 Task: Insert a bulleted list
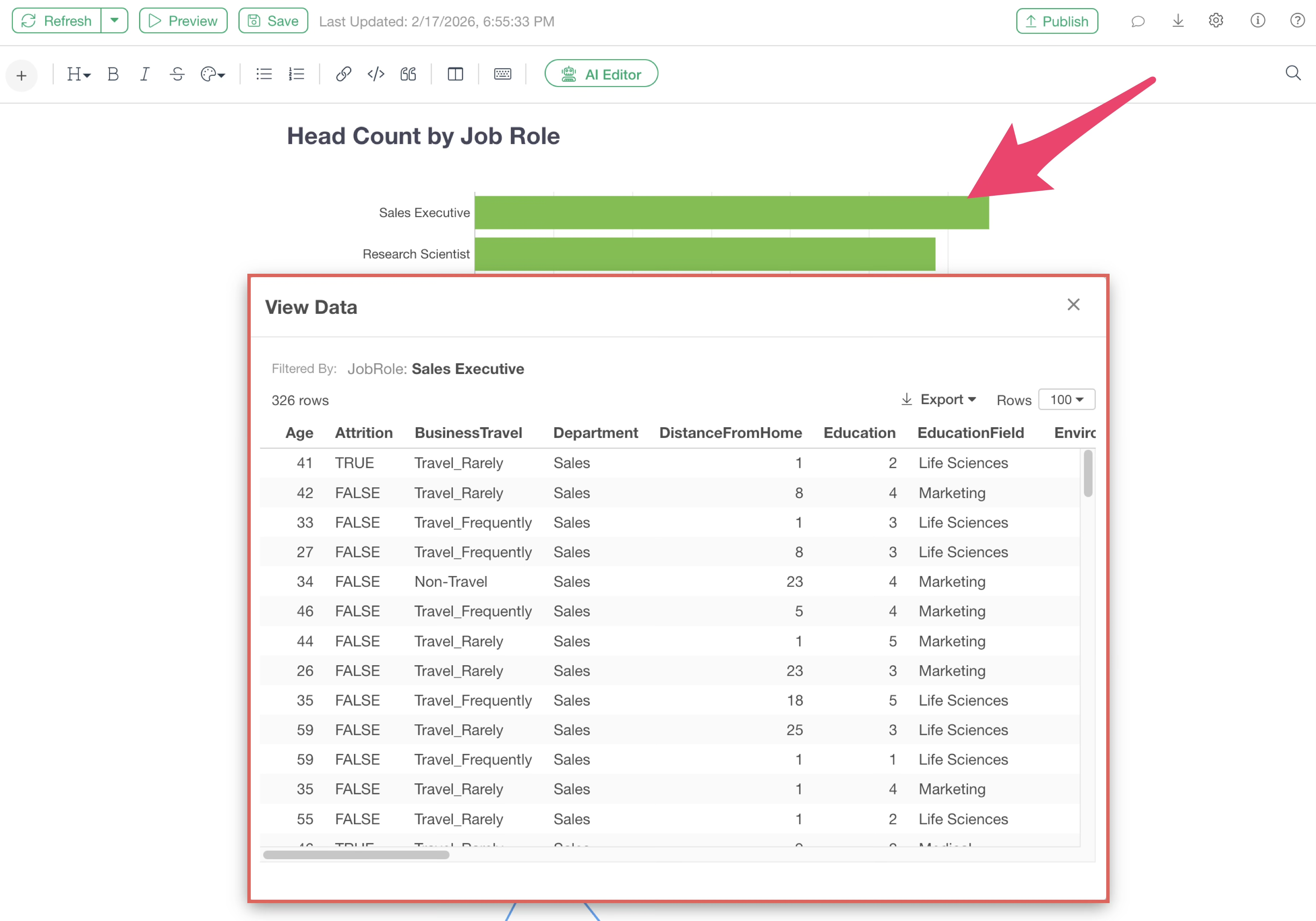tap(264, 74)
